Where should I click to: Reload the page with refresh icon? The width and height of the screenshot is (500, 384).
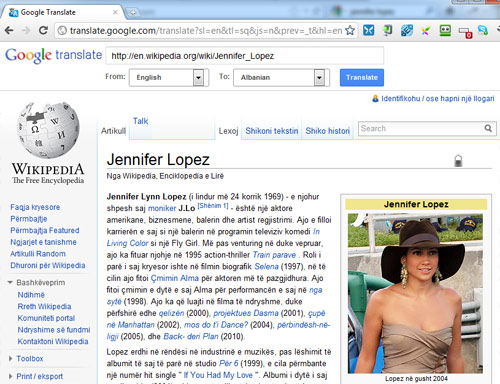[43, 31]
